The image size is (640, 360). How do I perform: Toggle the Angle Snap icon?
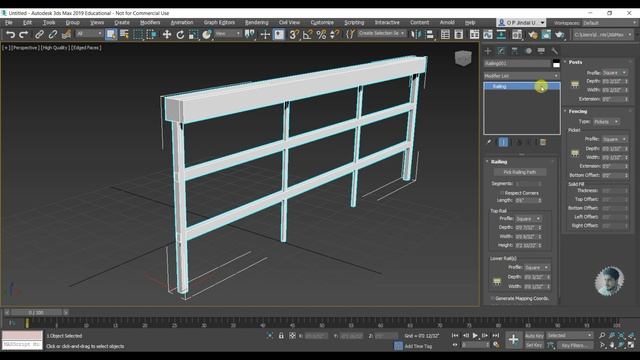pyautogui.click(x=307, y=35)
